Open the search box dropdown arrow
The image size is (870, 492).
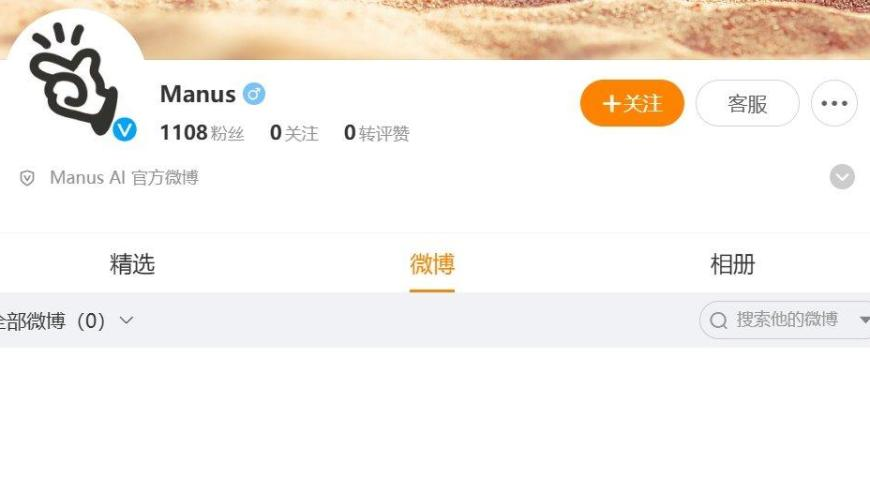tap(864, 320)
